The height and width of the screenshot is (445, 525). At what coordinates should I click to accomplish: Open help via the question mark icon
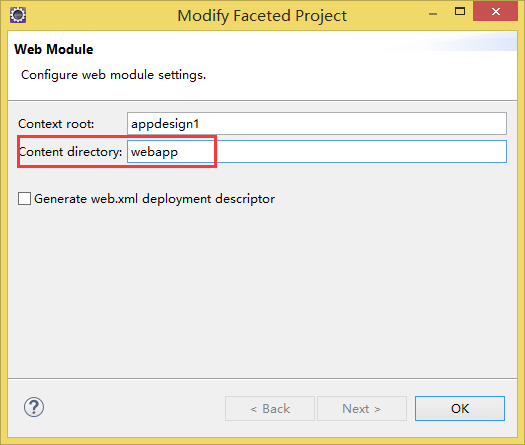click(x=34, y=407)
